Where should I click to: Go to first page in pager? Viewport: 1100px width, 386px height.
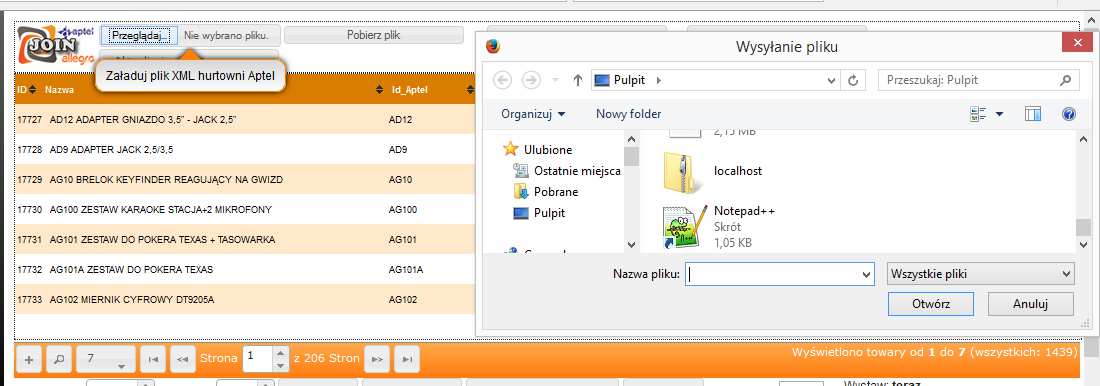pos(153,359)
